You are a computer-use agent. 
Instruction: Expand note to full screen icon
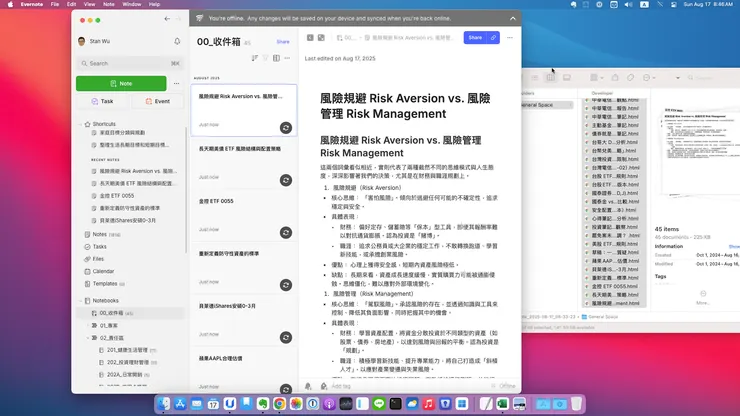coord(321,37)
